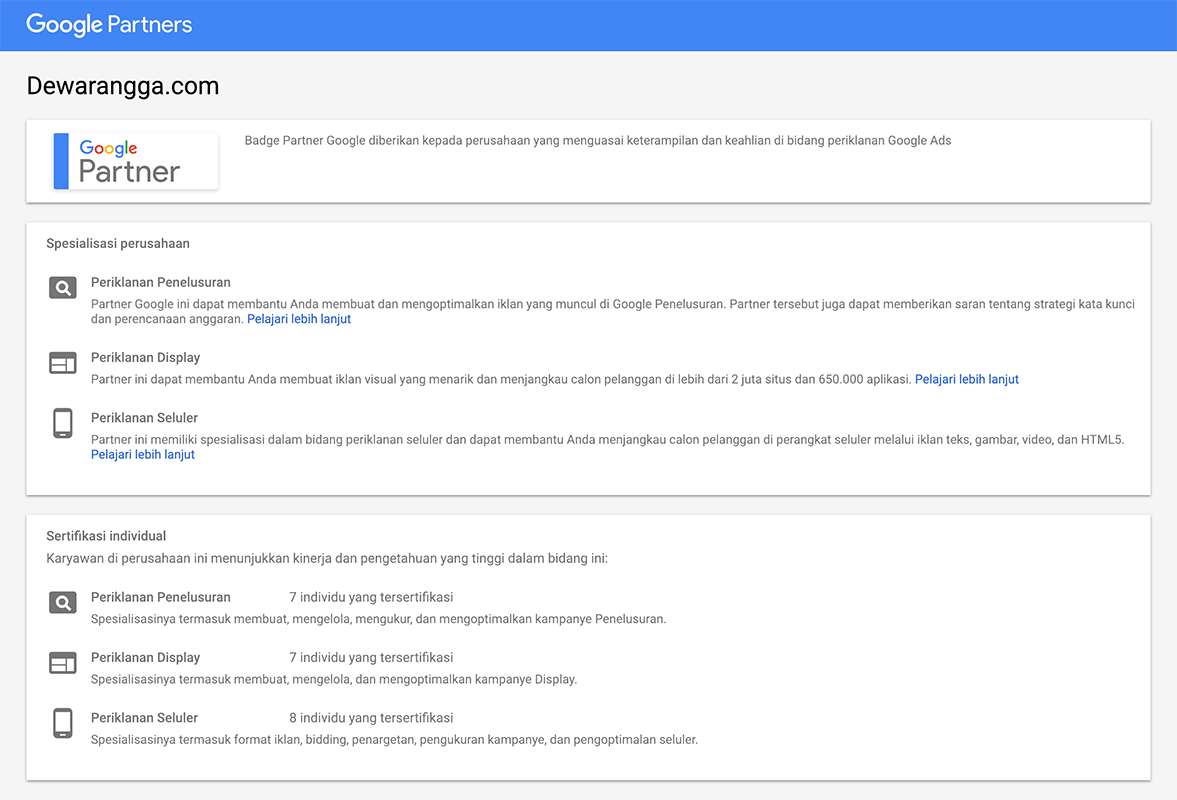Click Periklanan Display title in company specializations
The height and width of the screenshot is (800, 1177).
[x=146, y=357]
